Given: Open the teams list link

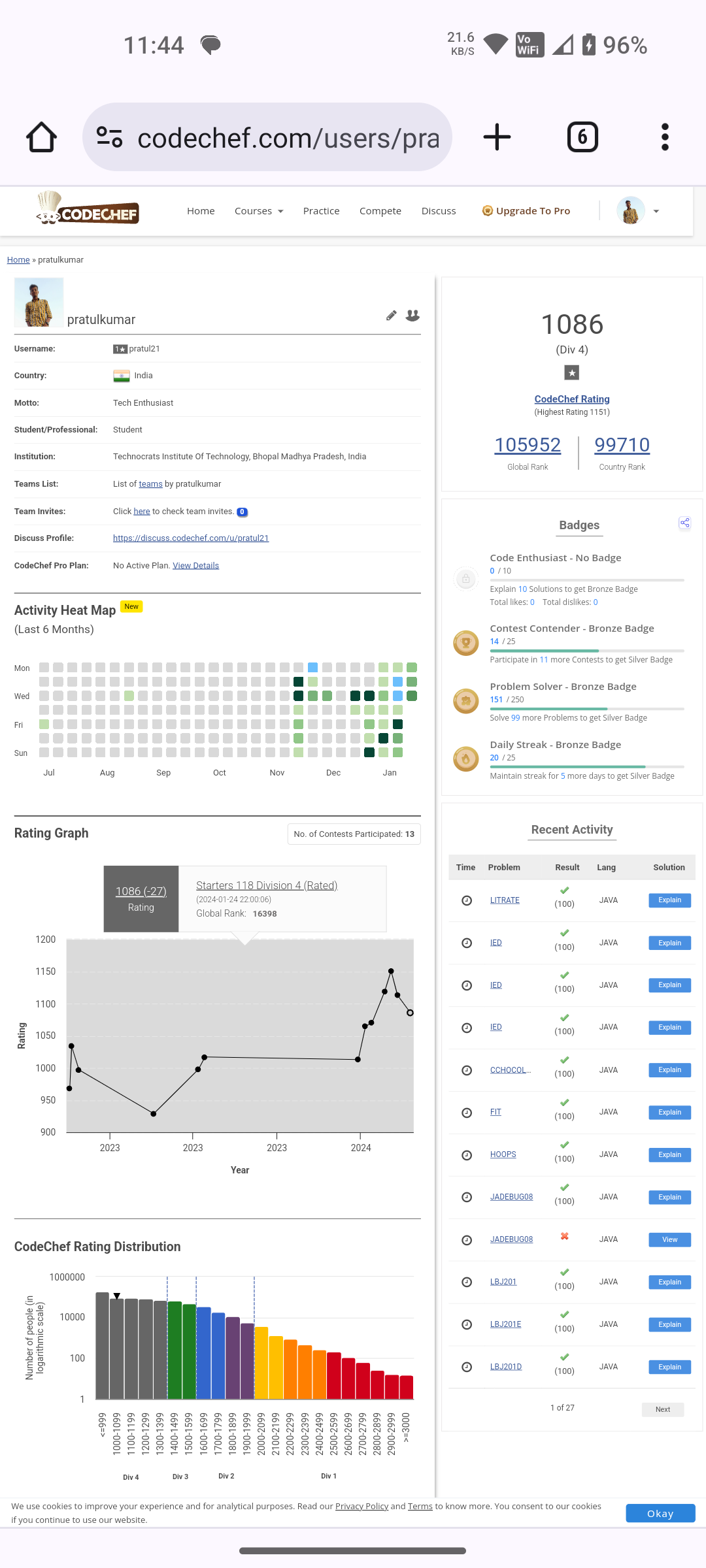Looking at the screenshot, I should click(150, 484).
